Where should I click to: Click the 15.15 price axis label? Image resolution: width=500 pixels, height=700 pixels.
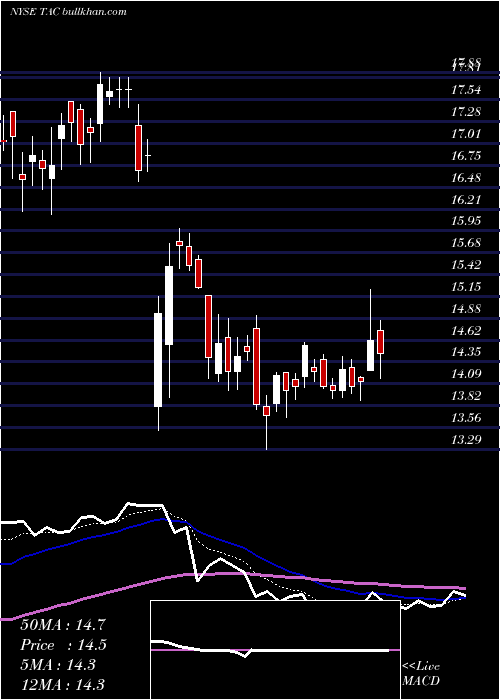point(466,286)
